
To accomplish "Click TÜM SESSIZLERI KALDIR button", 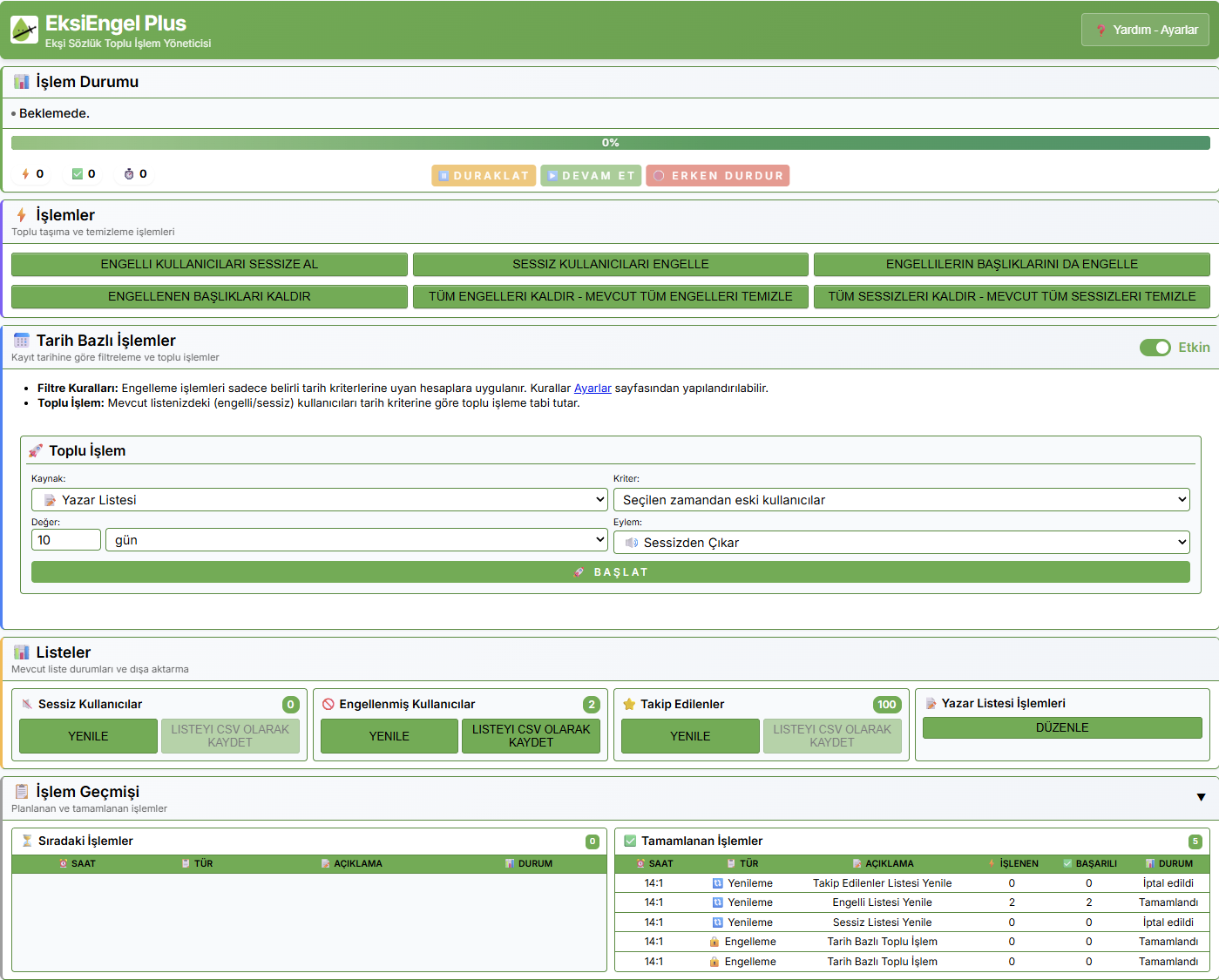I will pos(1012,296).
